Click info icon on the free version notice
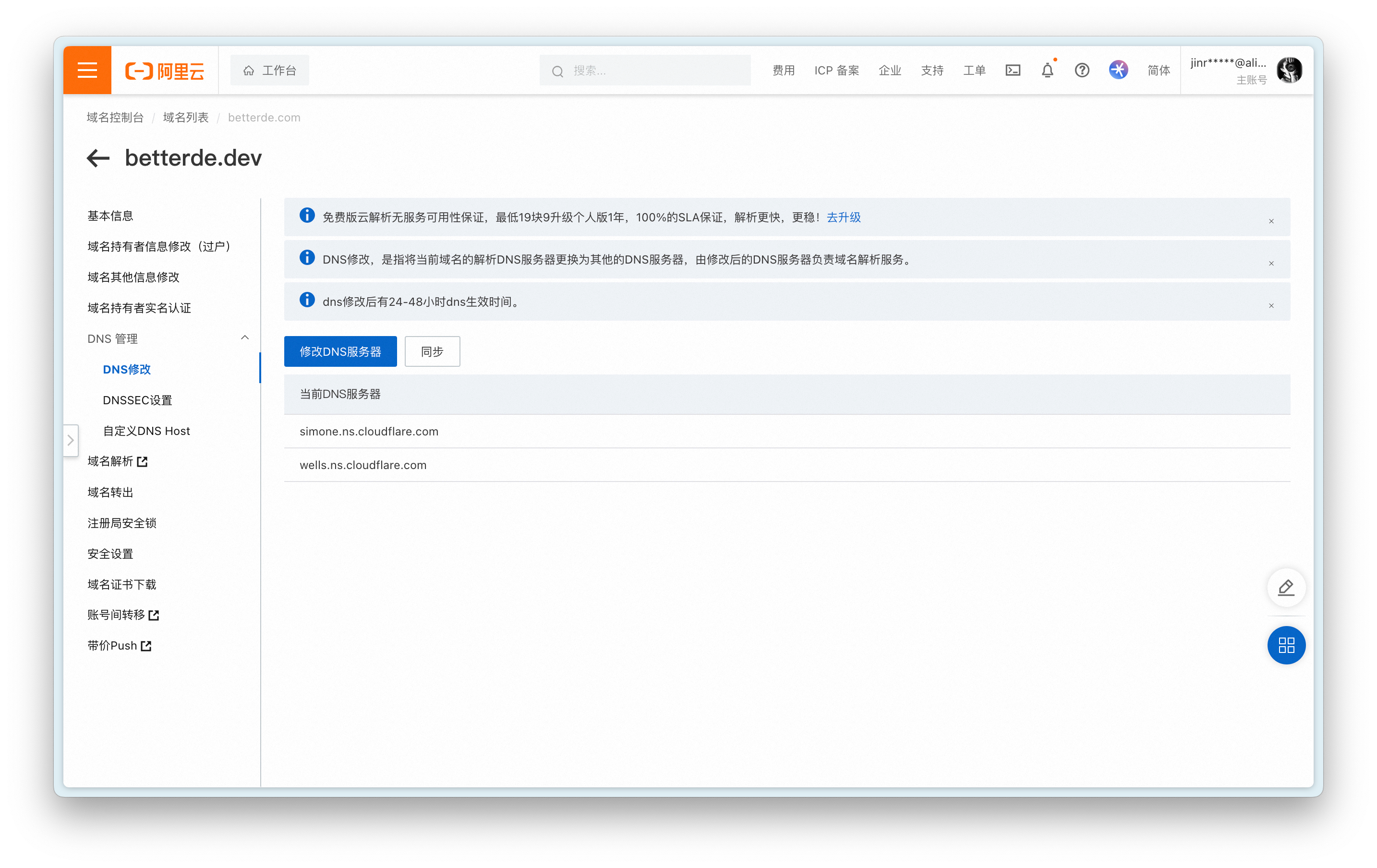Image resolution: width=1377 pixels, height=868 pixels. 307,216
